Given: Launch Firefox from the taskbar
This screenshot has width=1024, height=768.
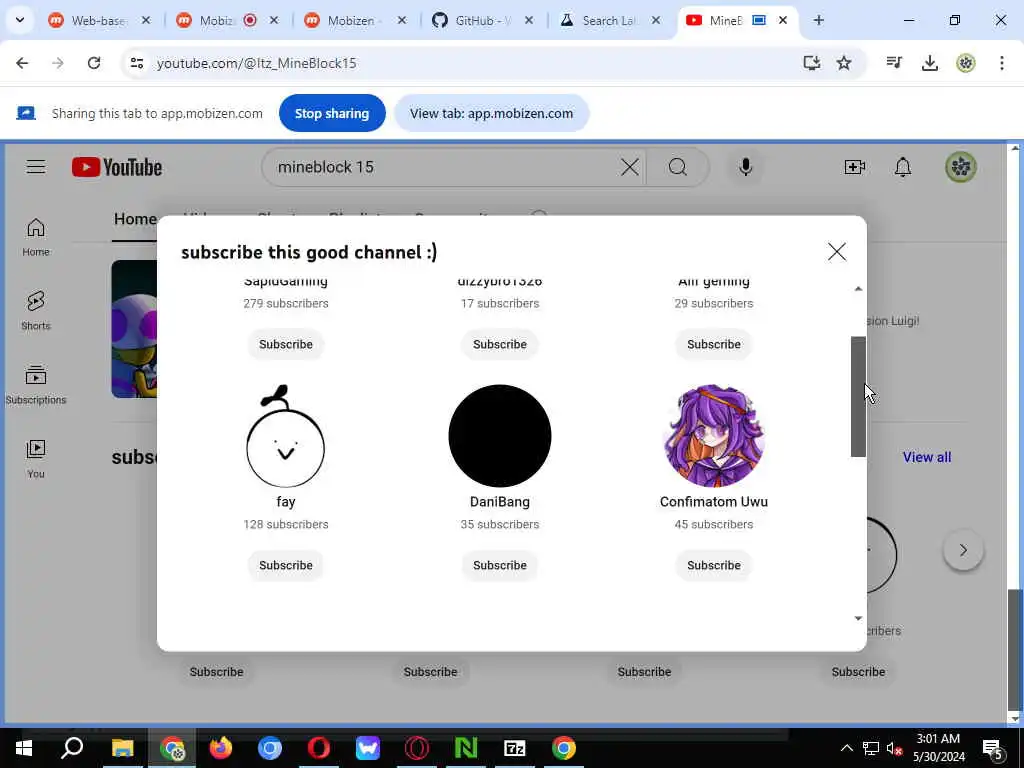Looking at the screenshot, I should (221, 748).
